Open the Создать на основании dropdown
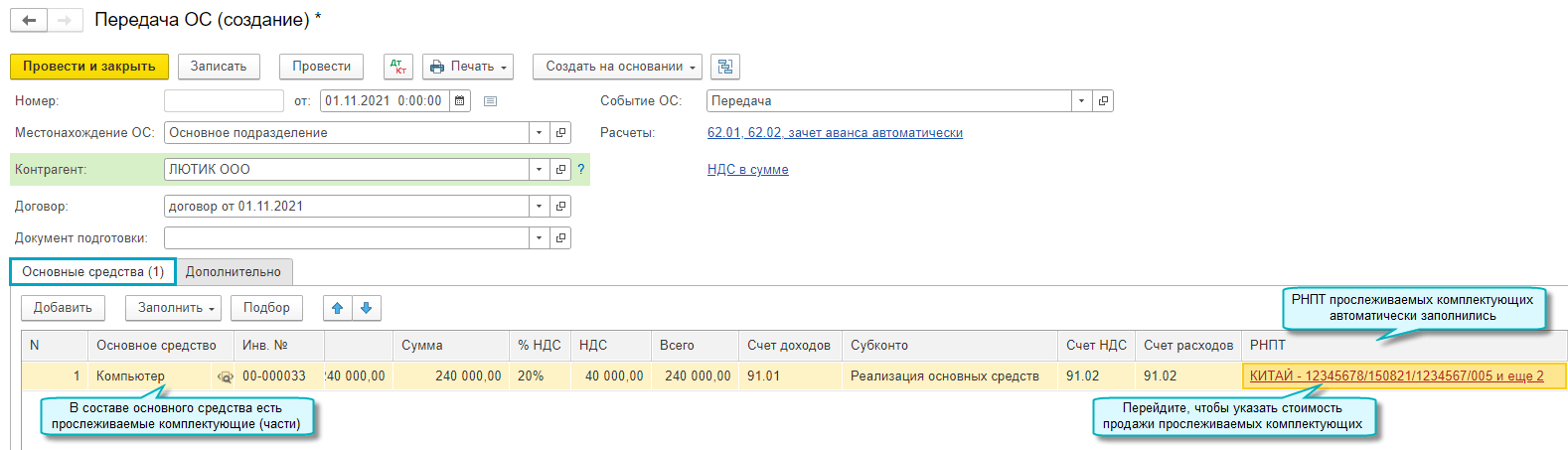 (617, 67)
